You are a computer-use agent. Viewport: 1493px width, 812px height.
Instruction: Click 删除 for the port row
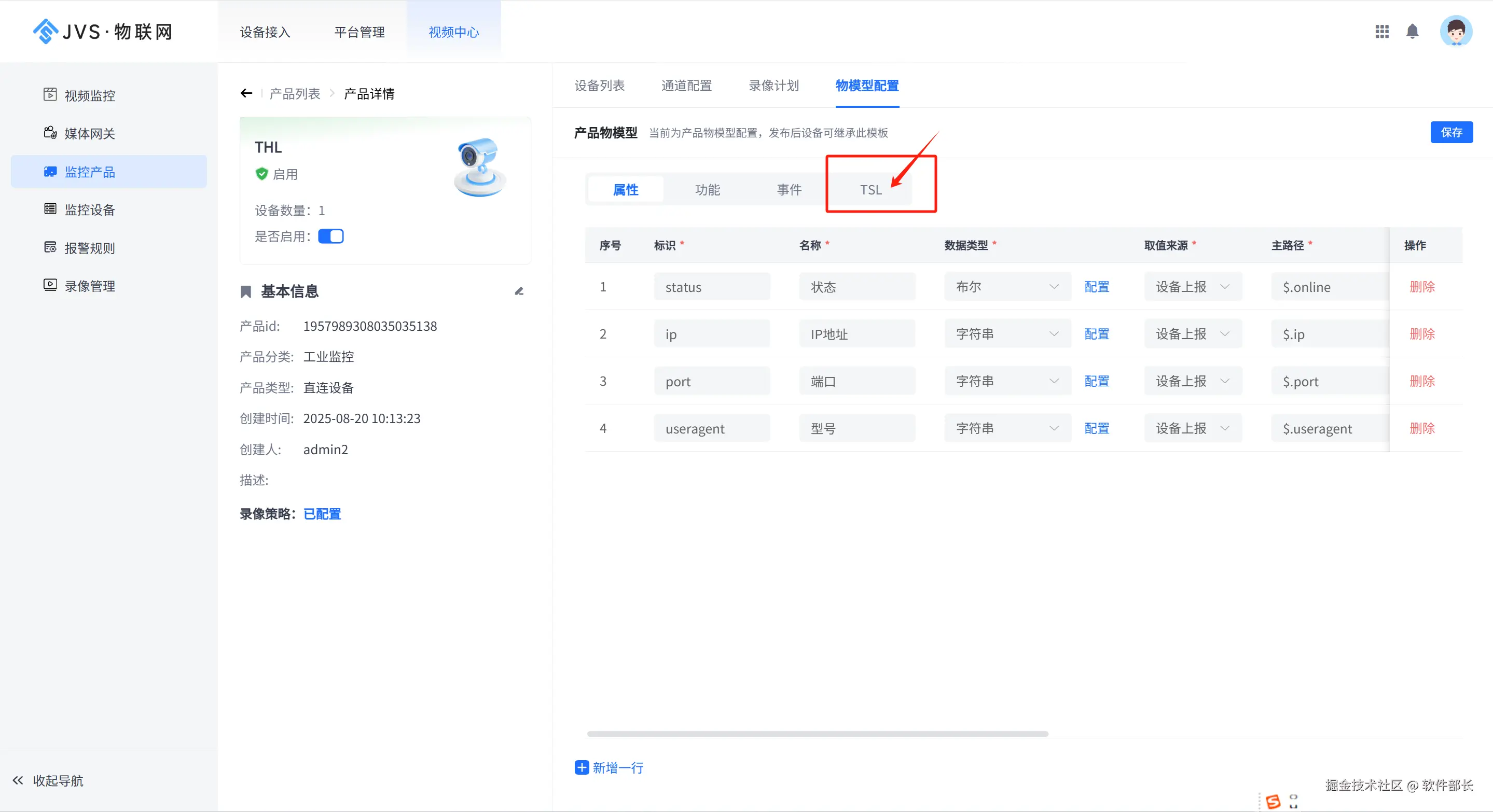pyautogui.click(x=1422, y=381)
